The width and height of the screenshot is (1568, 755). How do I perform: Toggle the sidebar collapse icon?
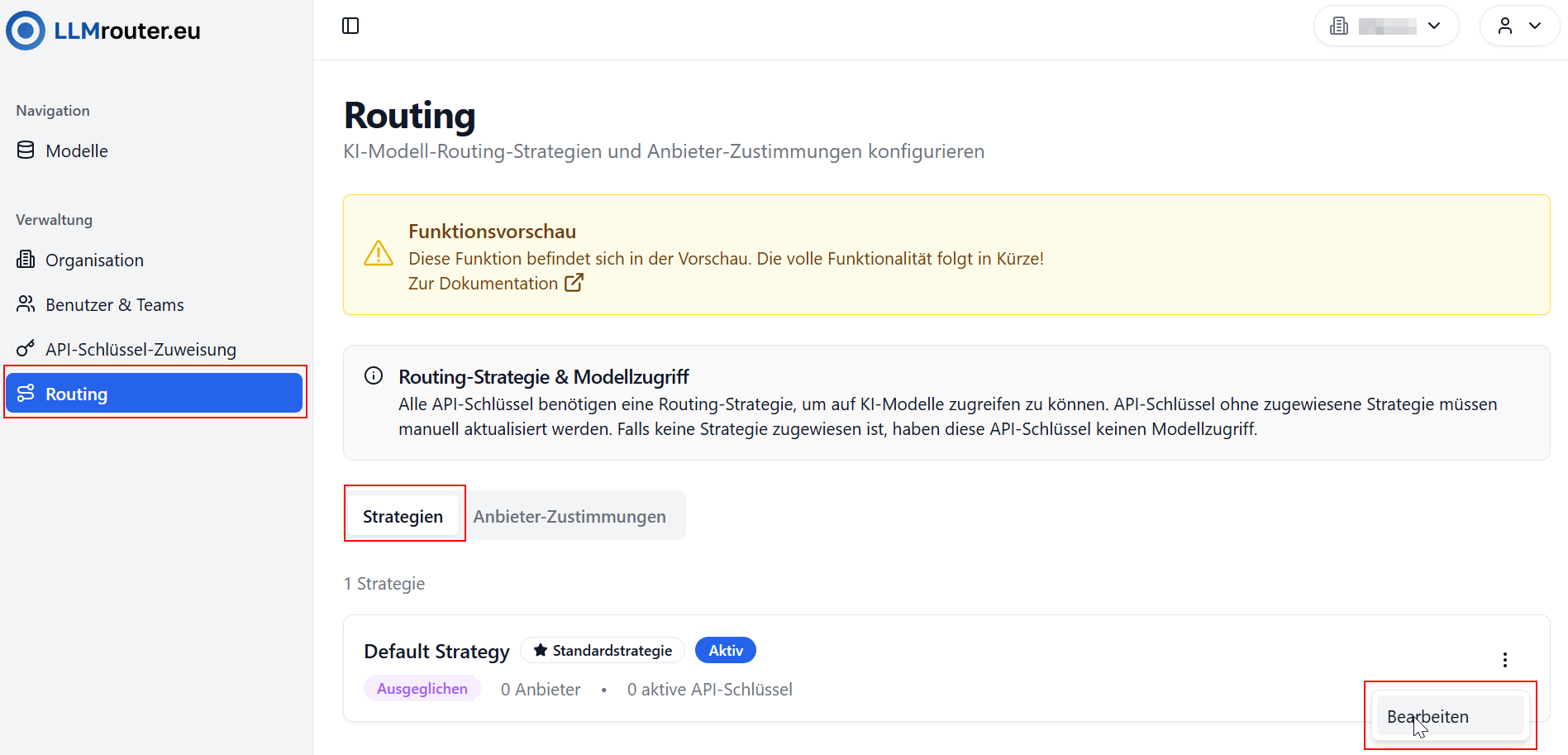coord(350,26)
